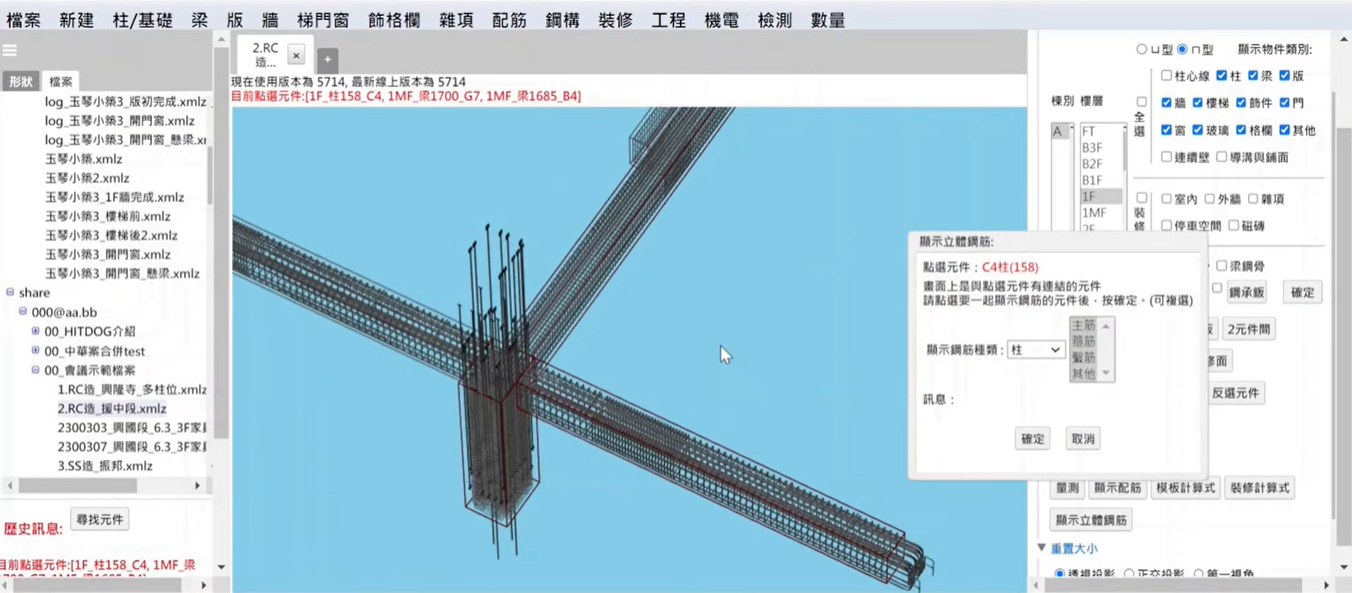Expand the 00_中華案合併test folder
The height and width of the screenshot is (593, 1352).
pyautogui.click(x=36, y=351)
